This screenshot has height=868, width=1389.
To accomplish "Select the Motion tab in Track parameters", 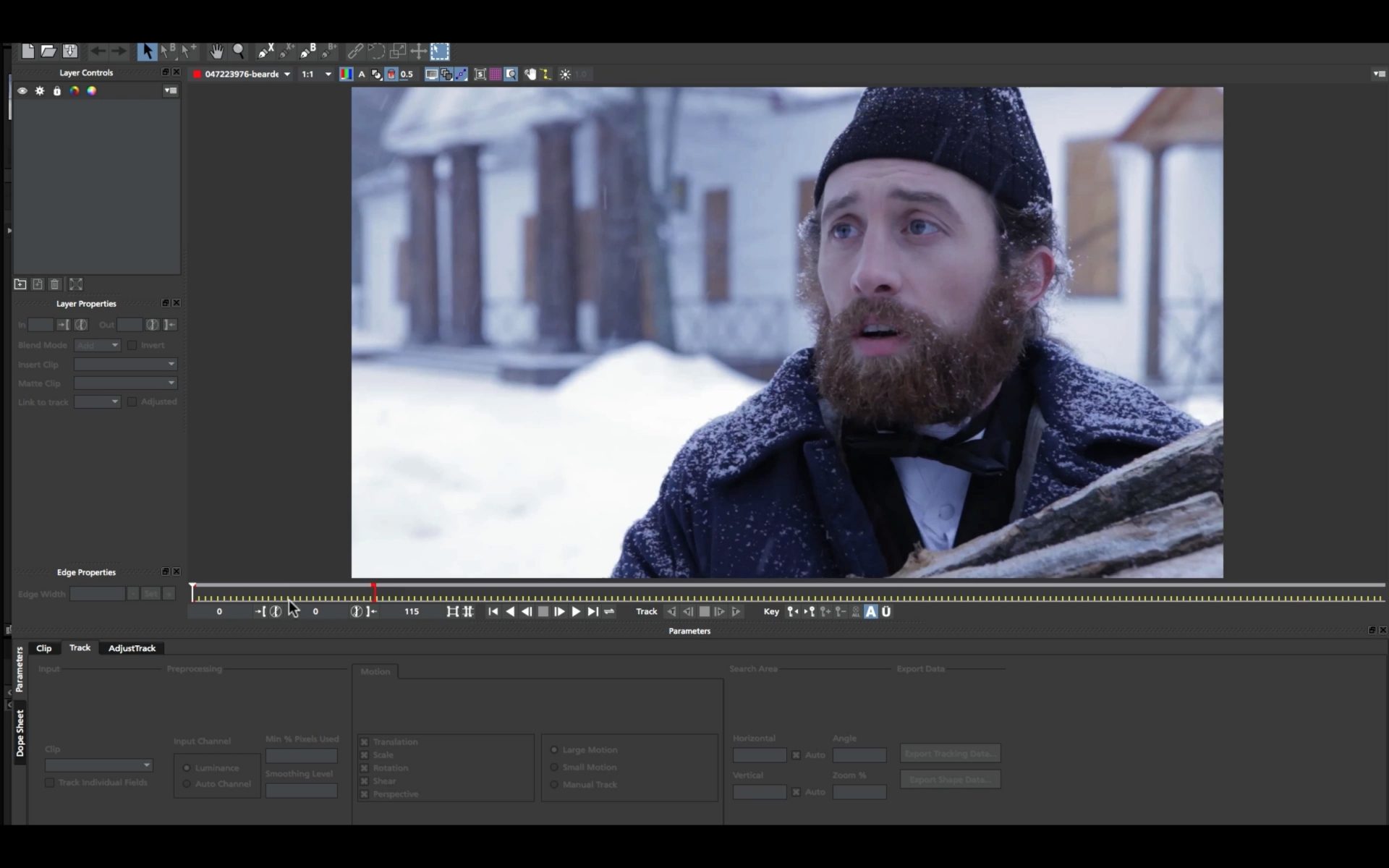I will [375, 672].
